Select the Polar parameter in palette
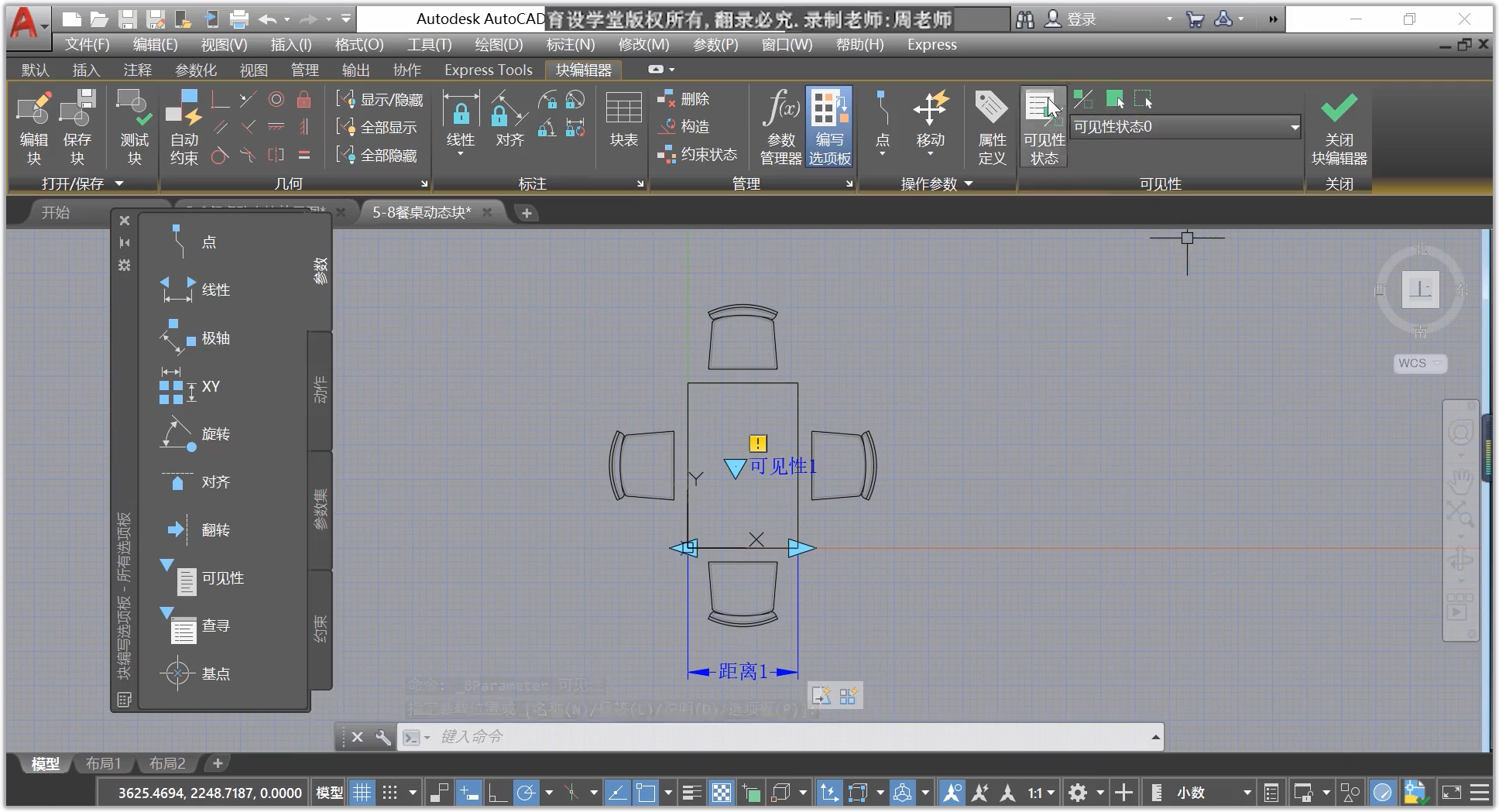 click(x=195, y=337)
